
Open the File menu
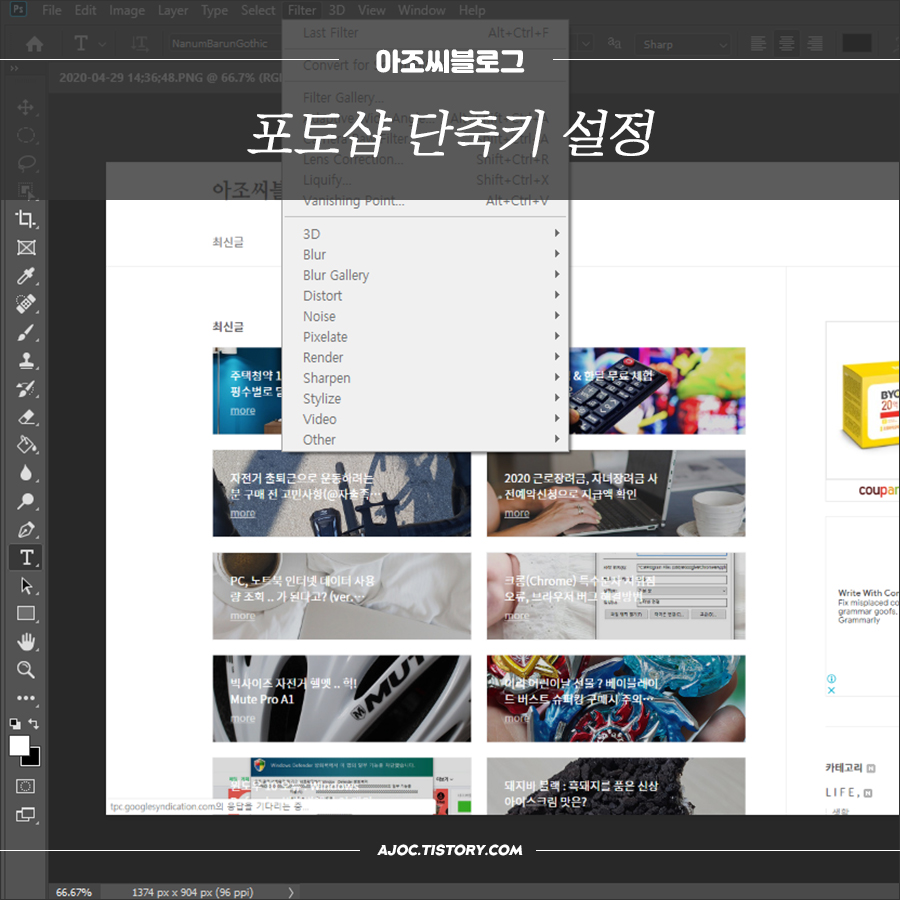(52, 10)
